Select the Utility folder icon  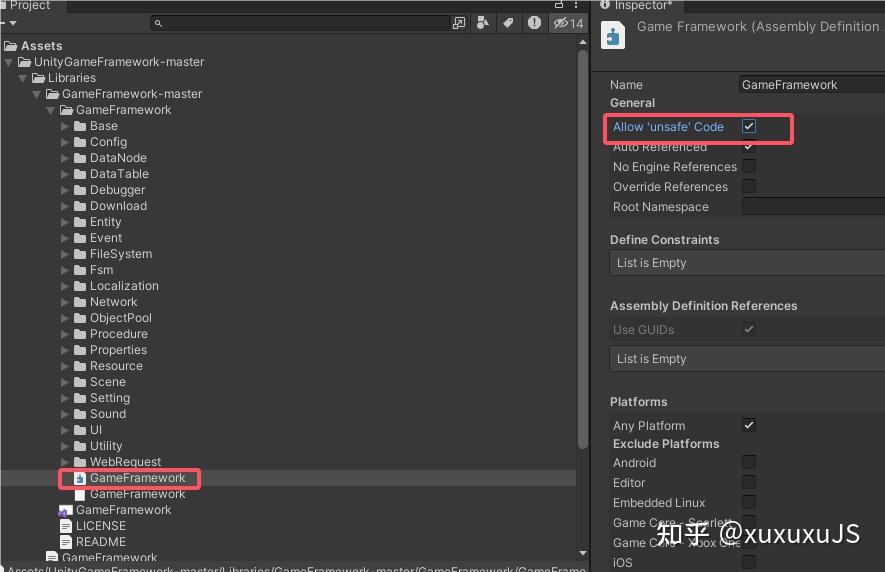point(80,446)
